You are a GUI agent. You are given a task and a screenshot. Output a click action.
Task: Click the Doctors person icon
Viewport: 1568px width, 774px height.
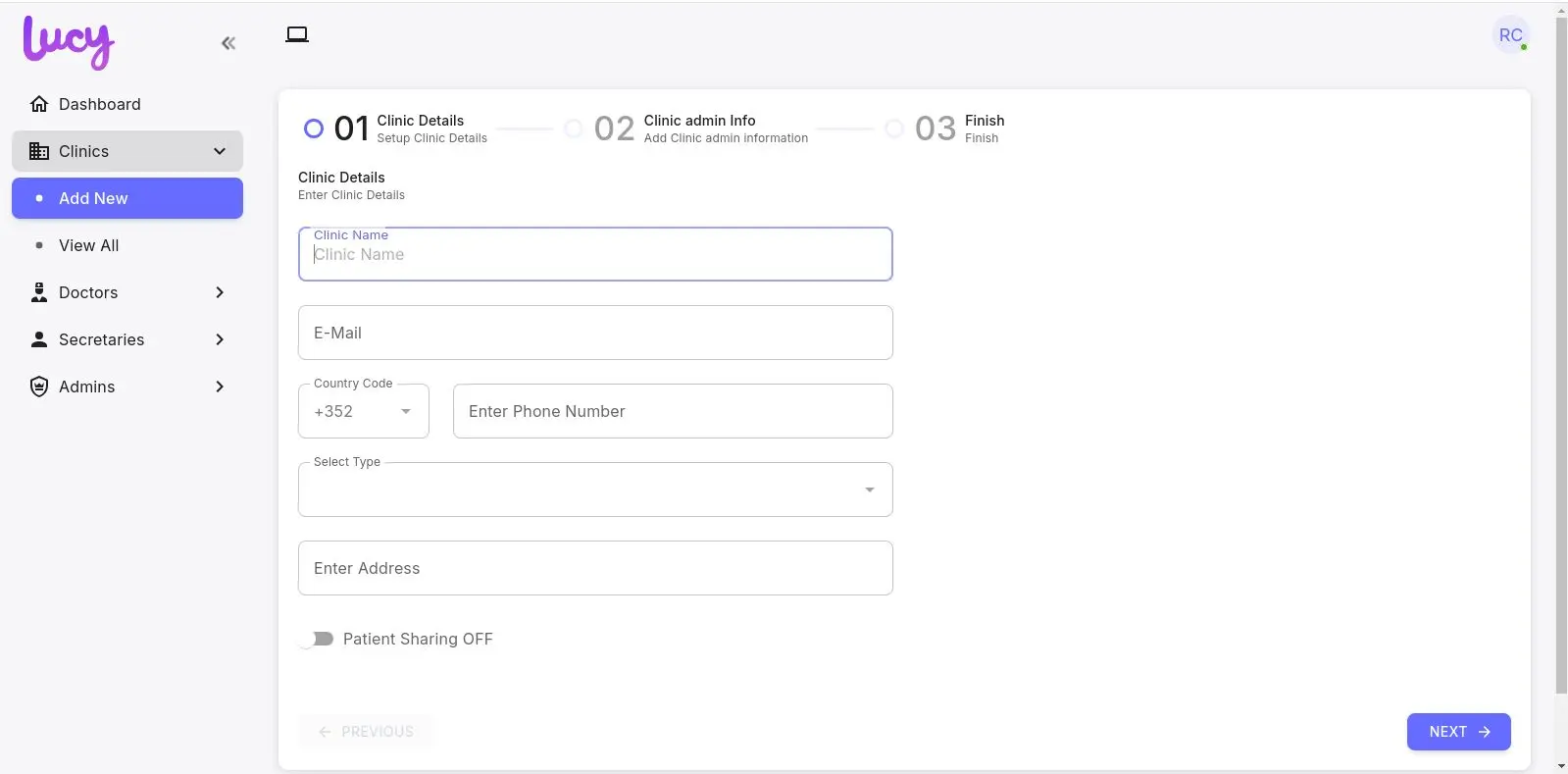coord(39,292)
